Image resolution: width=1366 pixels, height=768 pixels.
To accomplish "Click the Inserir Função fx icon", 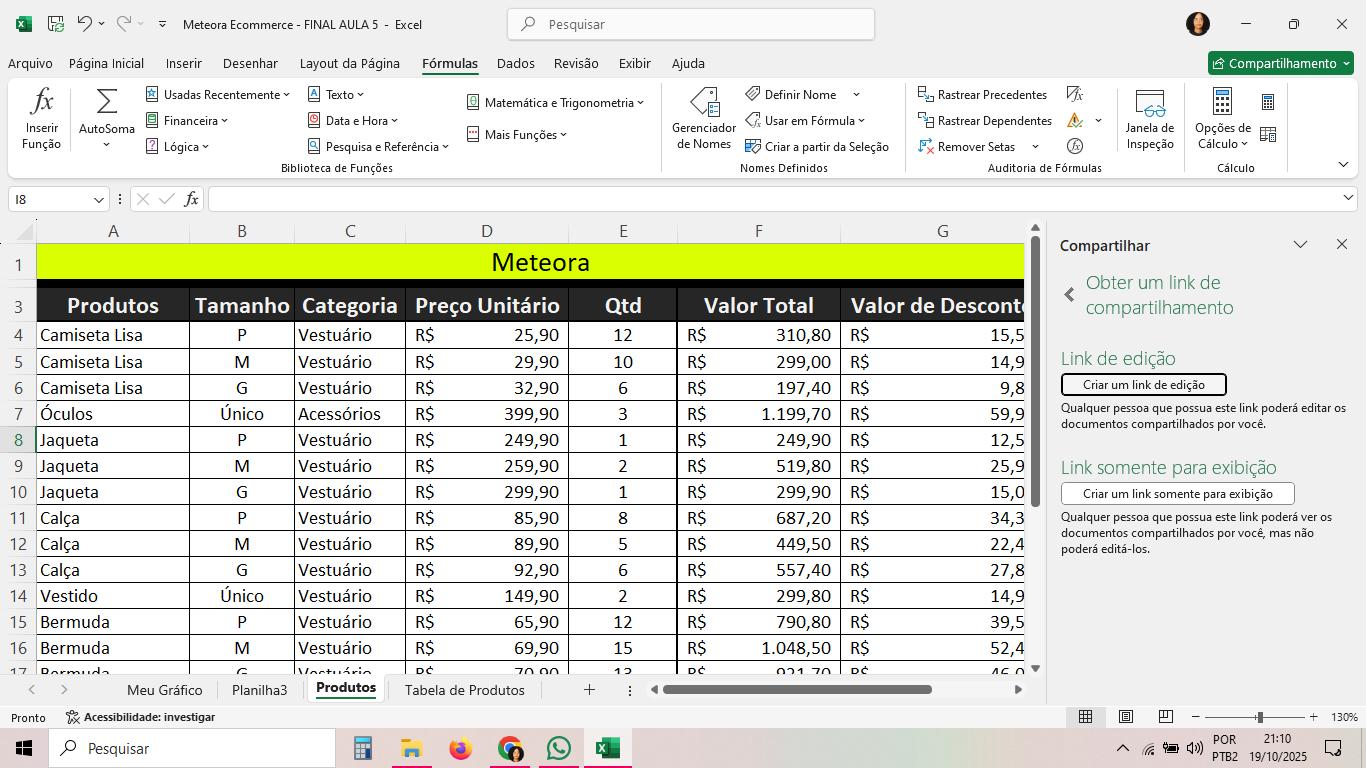I will pos(41,103).
